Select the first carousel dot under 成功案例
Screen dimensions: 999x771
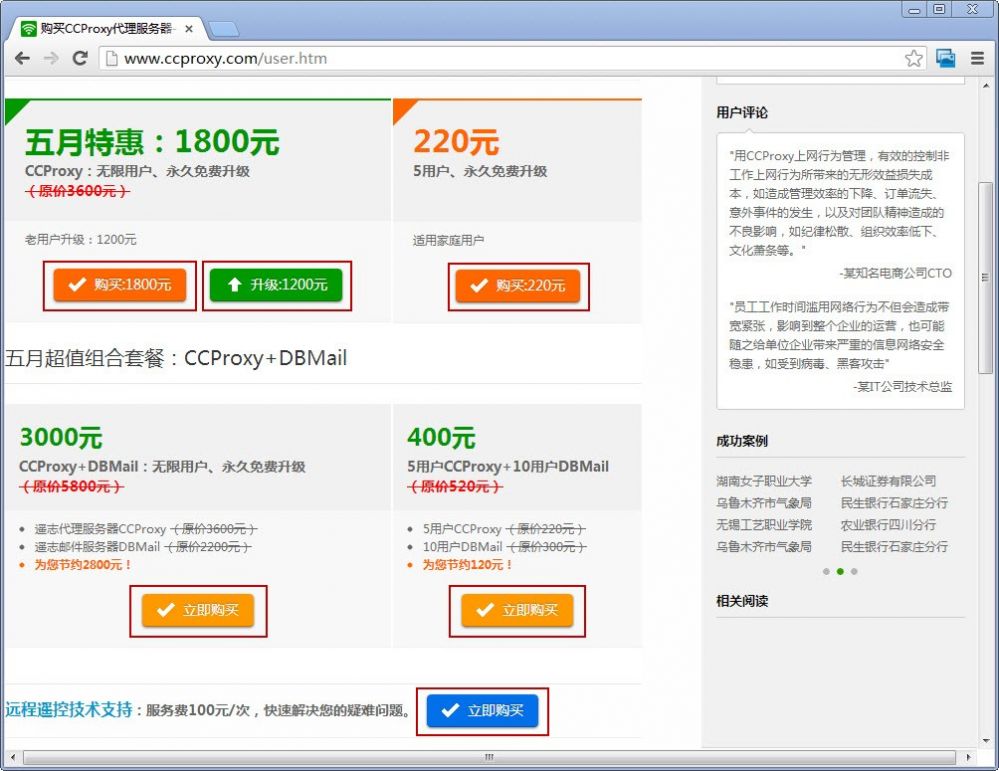826,572
